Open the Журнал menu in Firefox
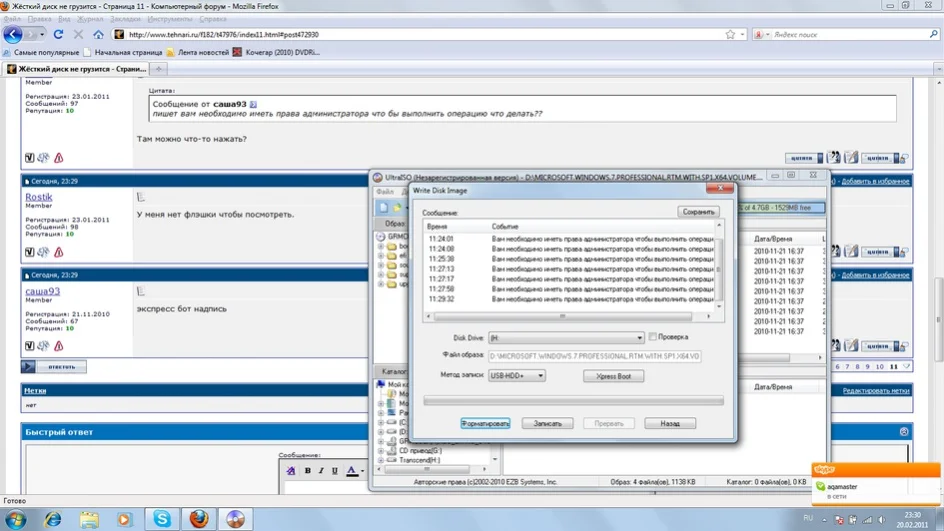The width and height of the screenshot is (944, 531). click(x=90, y=19)
